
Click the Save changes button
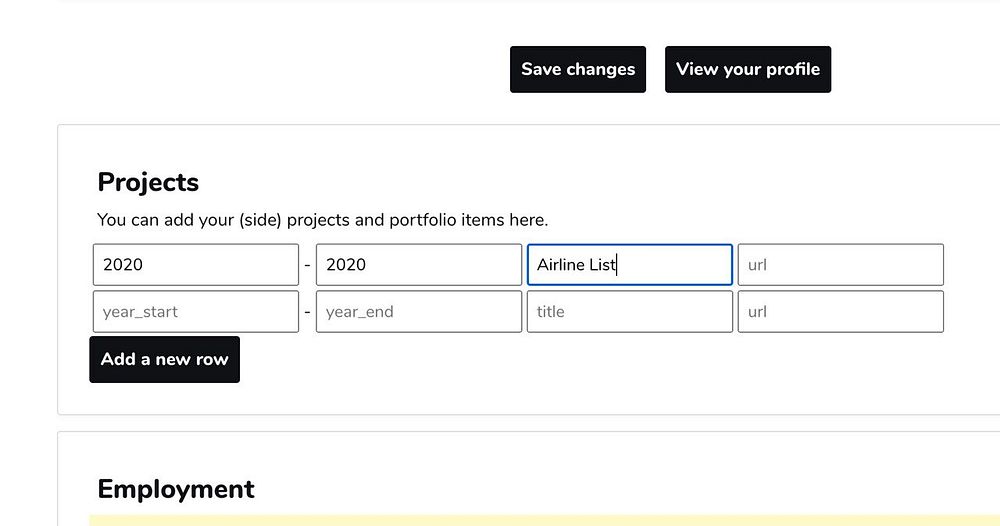[x=578, y=69]
